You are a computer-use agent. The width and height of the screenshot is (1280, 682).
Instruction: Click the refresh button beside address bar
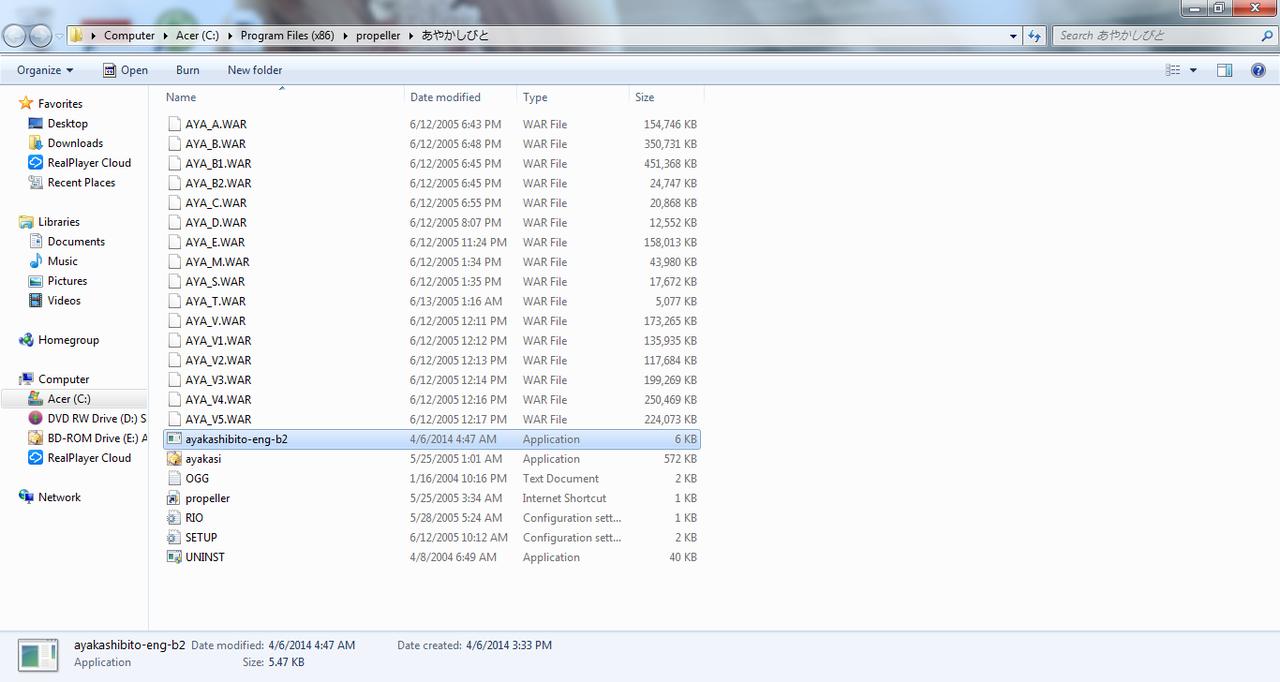[x=1034, y=35]
